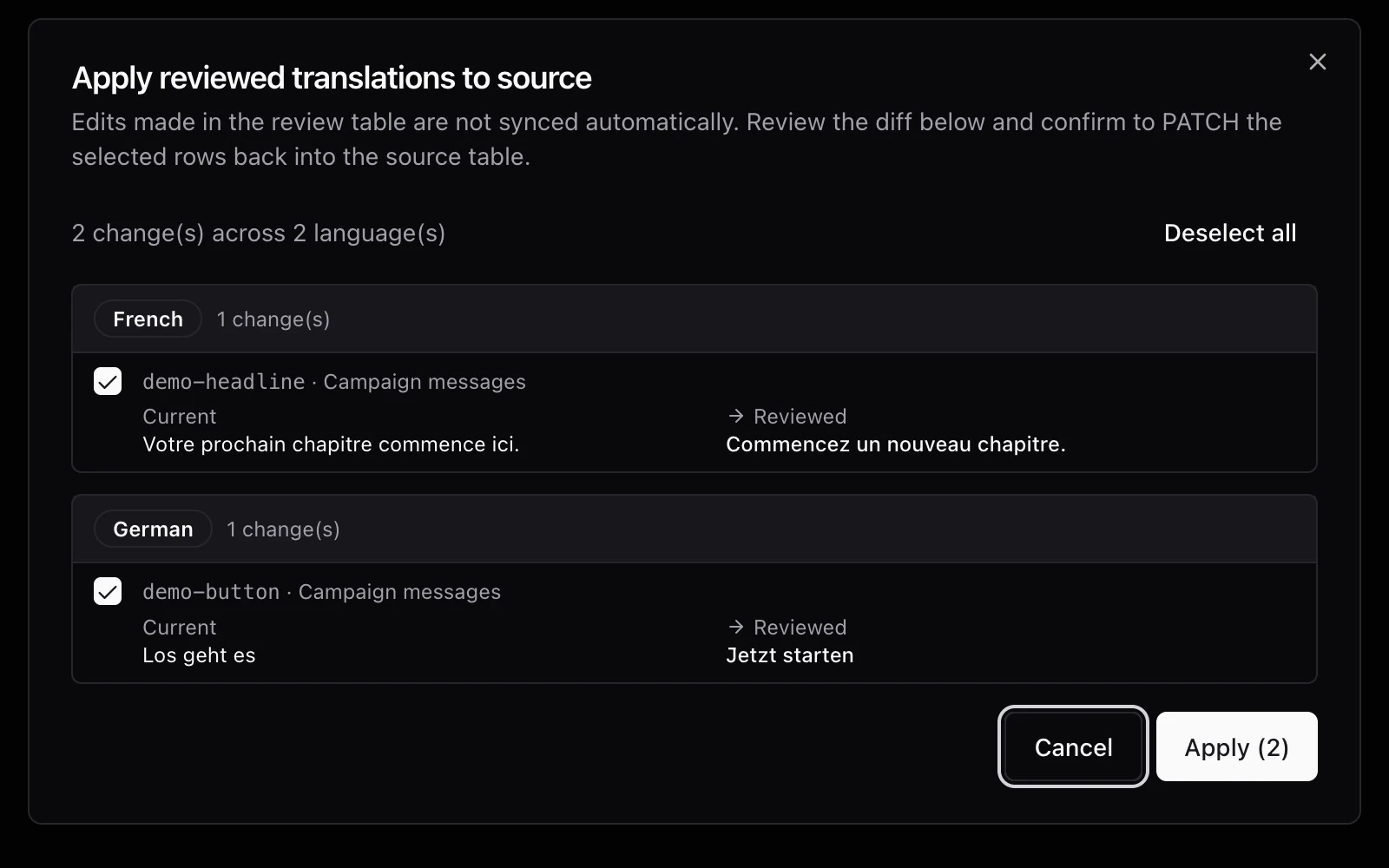
Task: Click the reviewed text 'Jetzt starten'
Action: (790, 655)
